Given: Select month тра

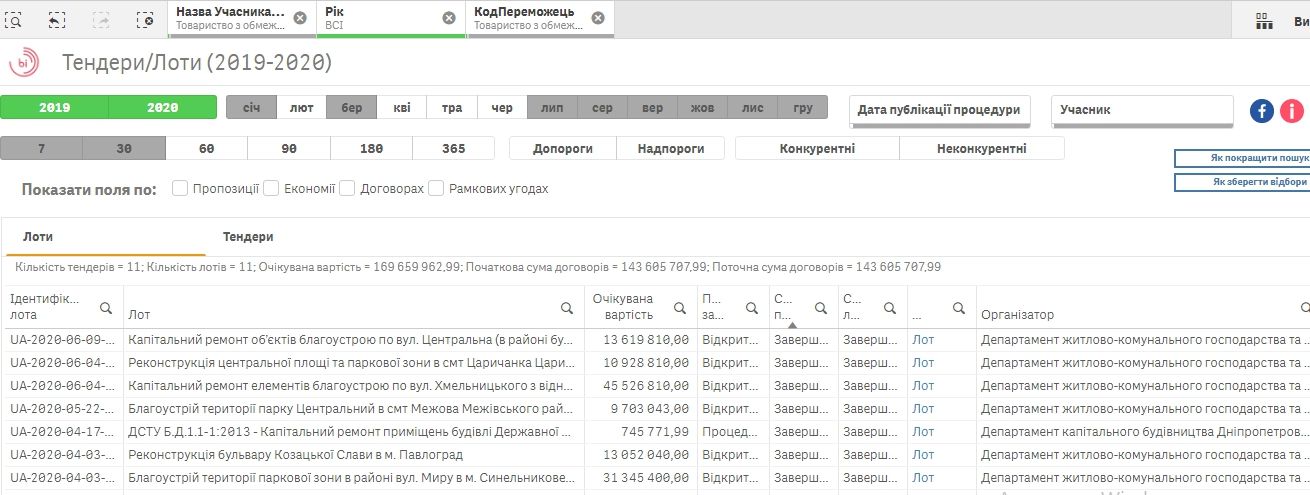Looking at the screenshot, I should click(x=452, y=107).
